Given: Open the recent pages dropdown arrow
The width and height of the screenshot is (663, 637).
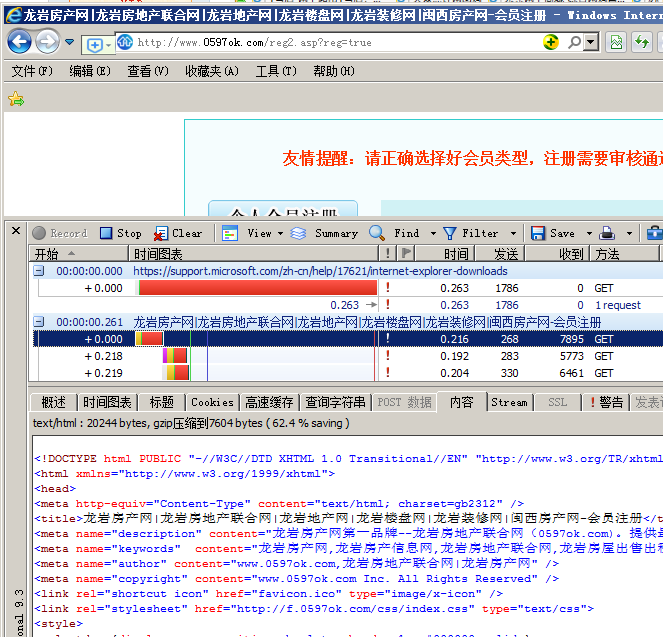Looking at the screenshot, I should (x=70, y=42).
